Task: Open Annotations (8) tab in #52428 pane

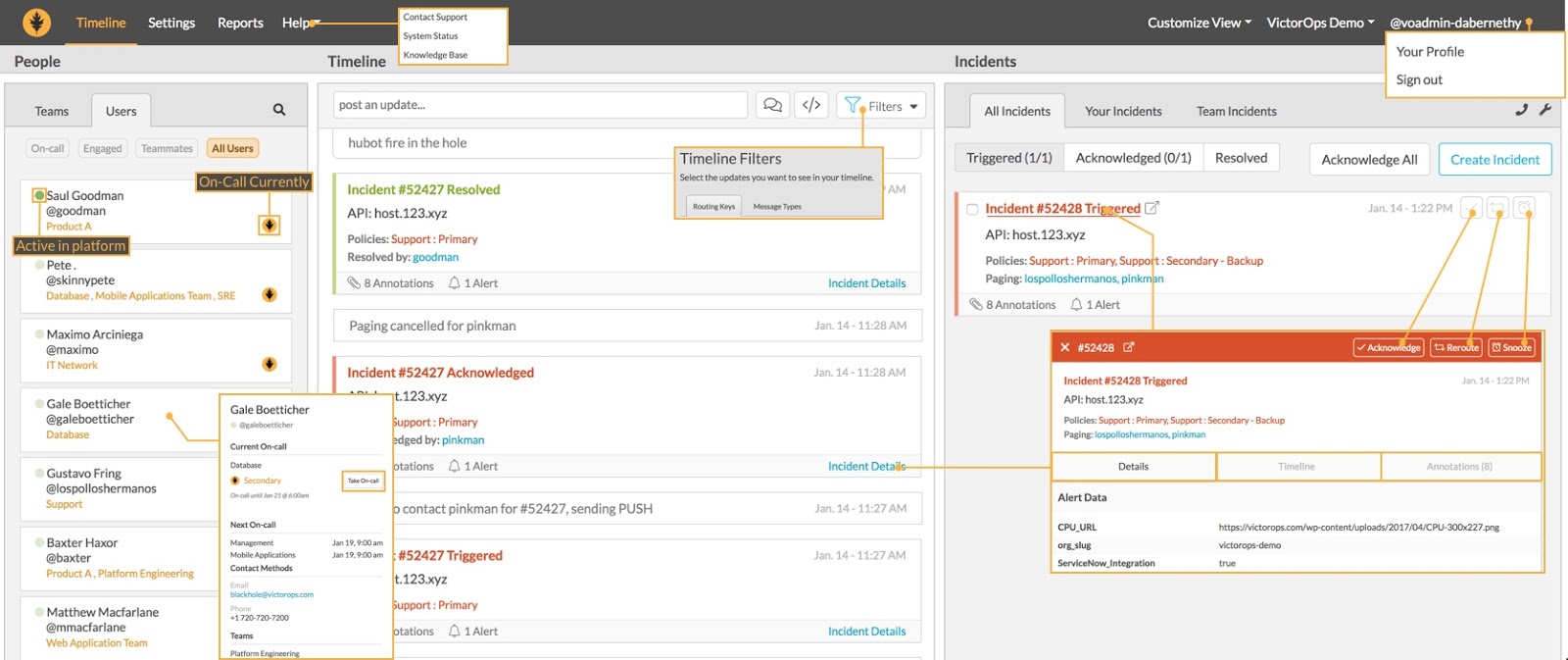Action: pos(1459,467)
